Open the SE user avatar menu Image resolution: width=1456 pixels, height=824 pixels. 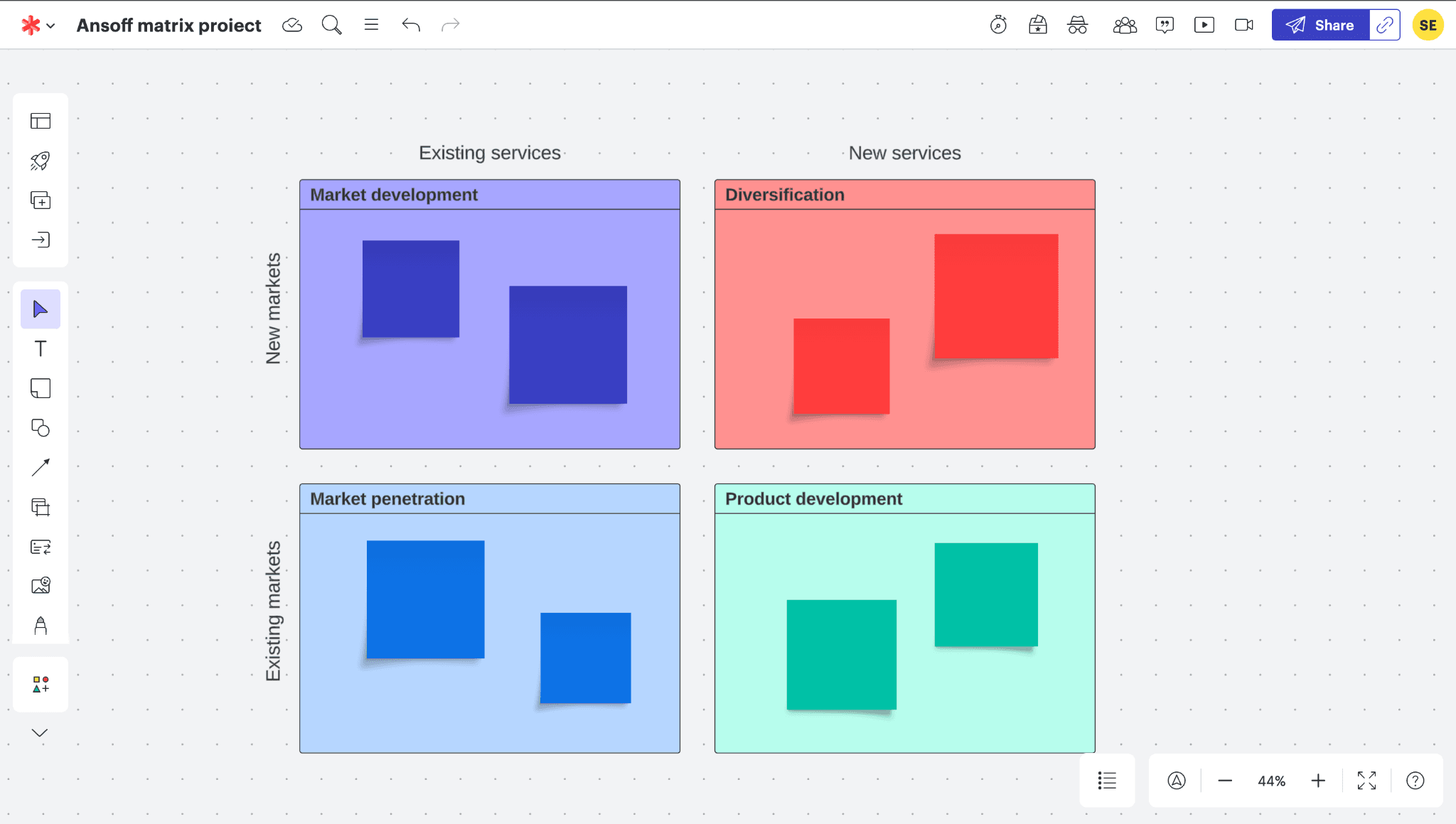coord(1428,26)
